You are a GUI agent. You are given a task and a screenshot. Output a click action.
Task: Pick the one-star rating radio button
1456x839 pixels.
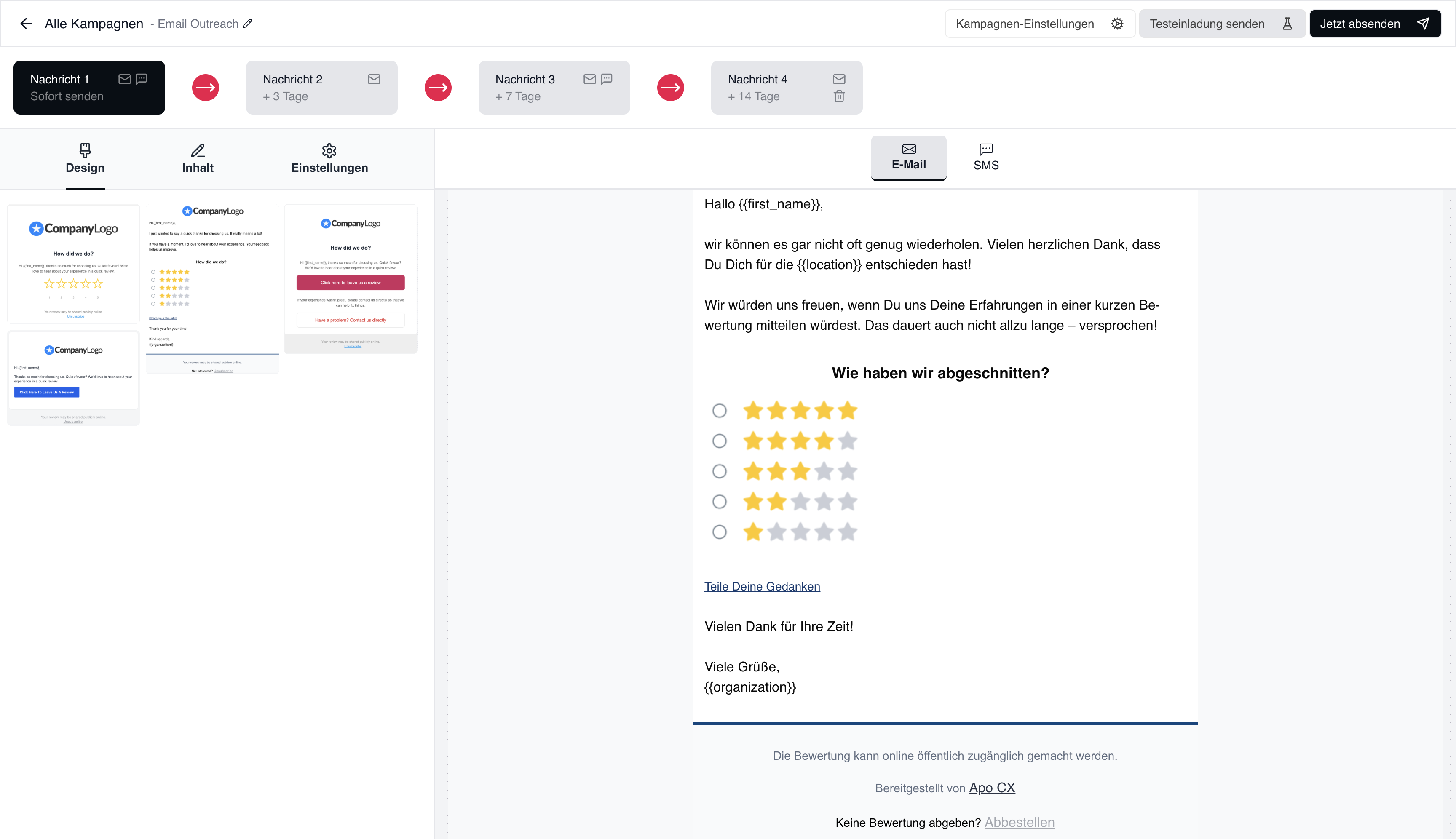coord(719,532)
